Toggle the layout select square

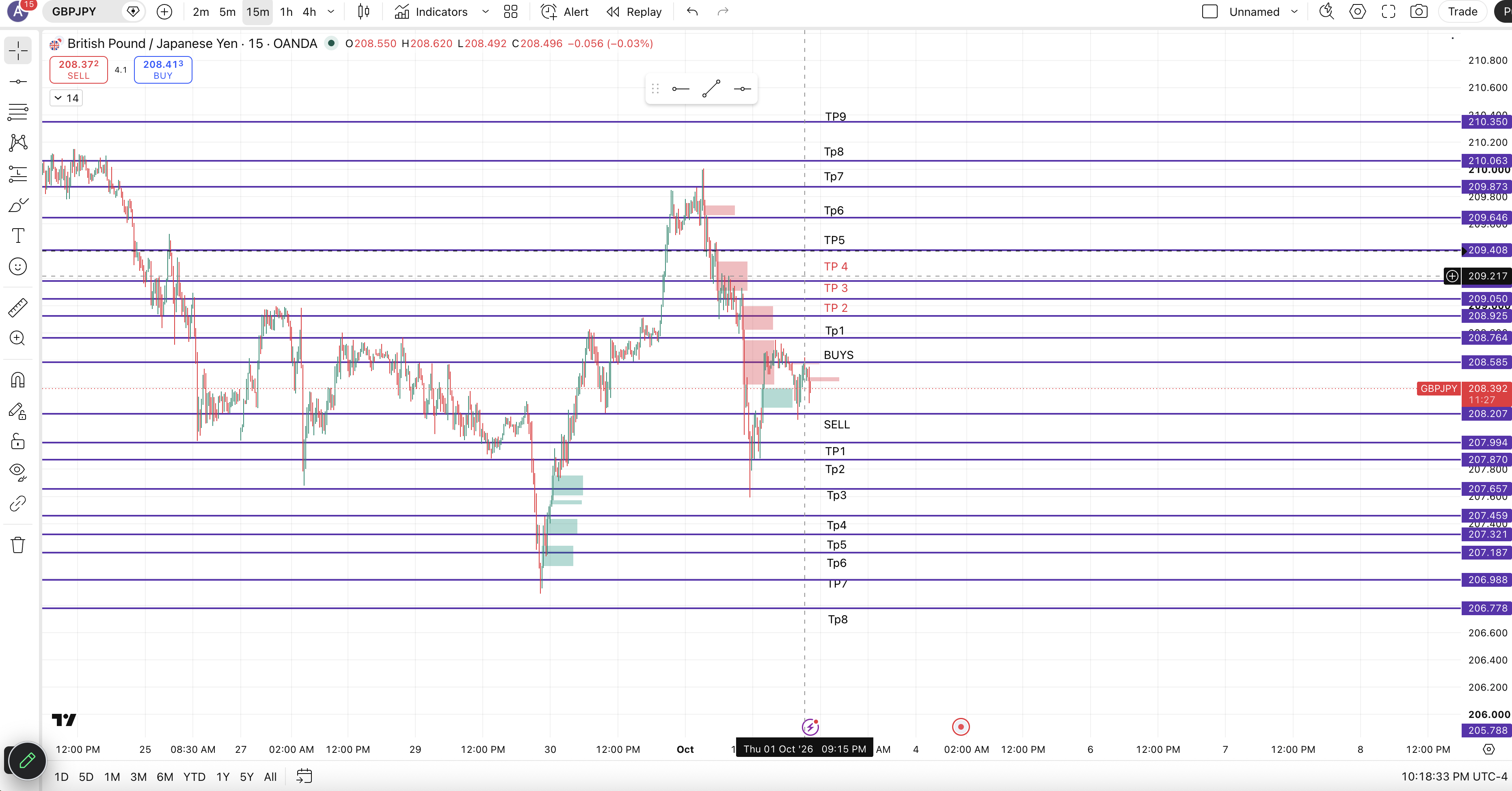[x=1210, y=12]
